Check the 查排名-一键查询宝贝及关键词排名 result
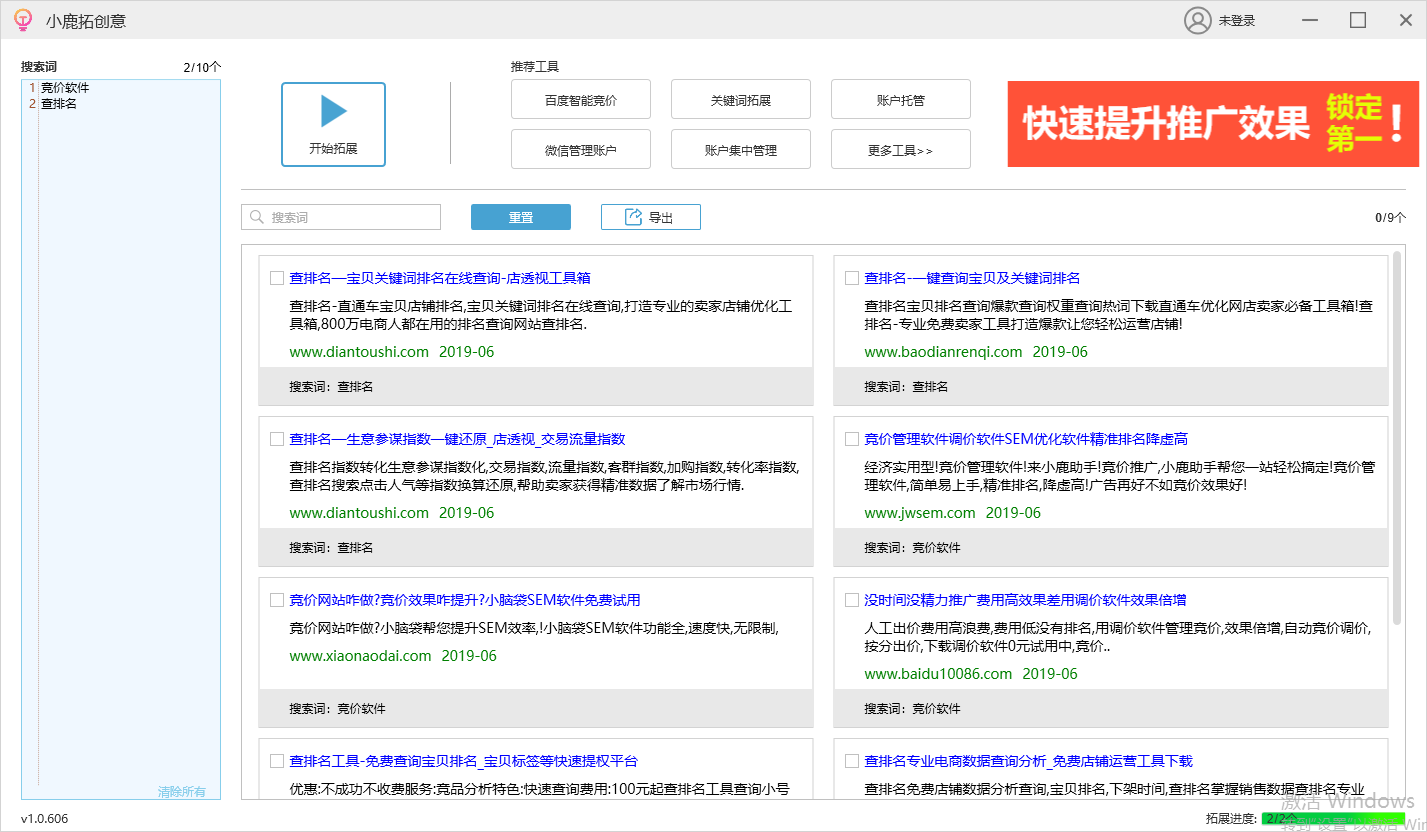The width and height of the screenshot is (1427, 832). tap(852, 278)
